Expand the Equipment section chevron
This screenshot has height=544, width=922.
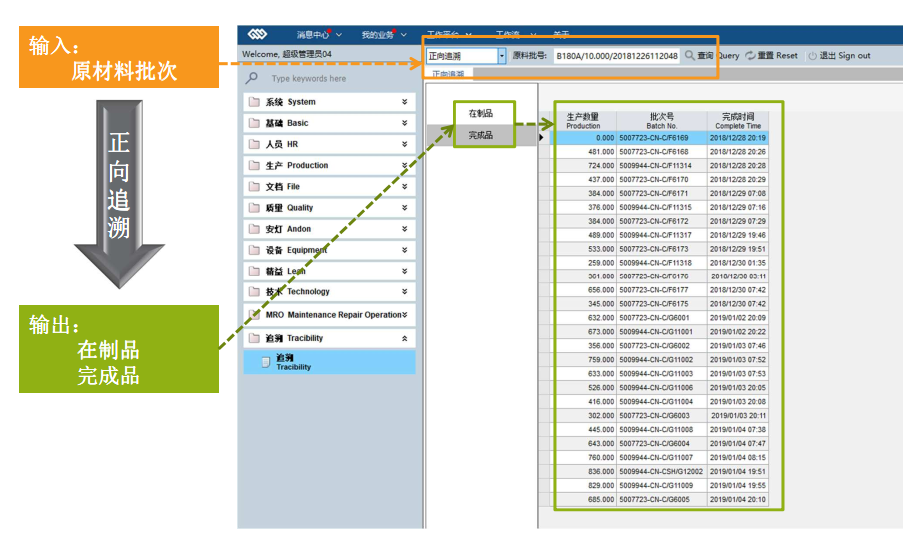click(x=404, y=250)
